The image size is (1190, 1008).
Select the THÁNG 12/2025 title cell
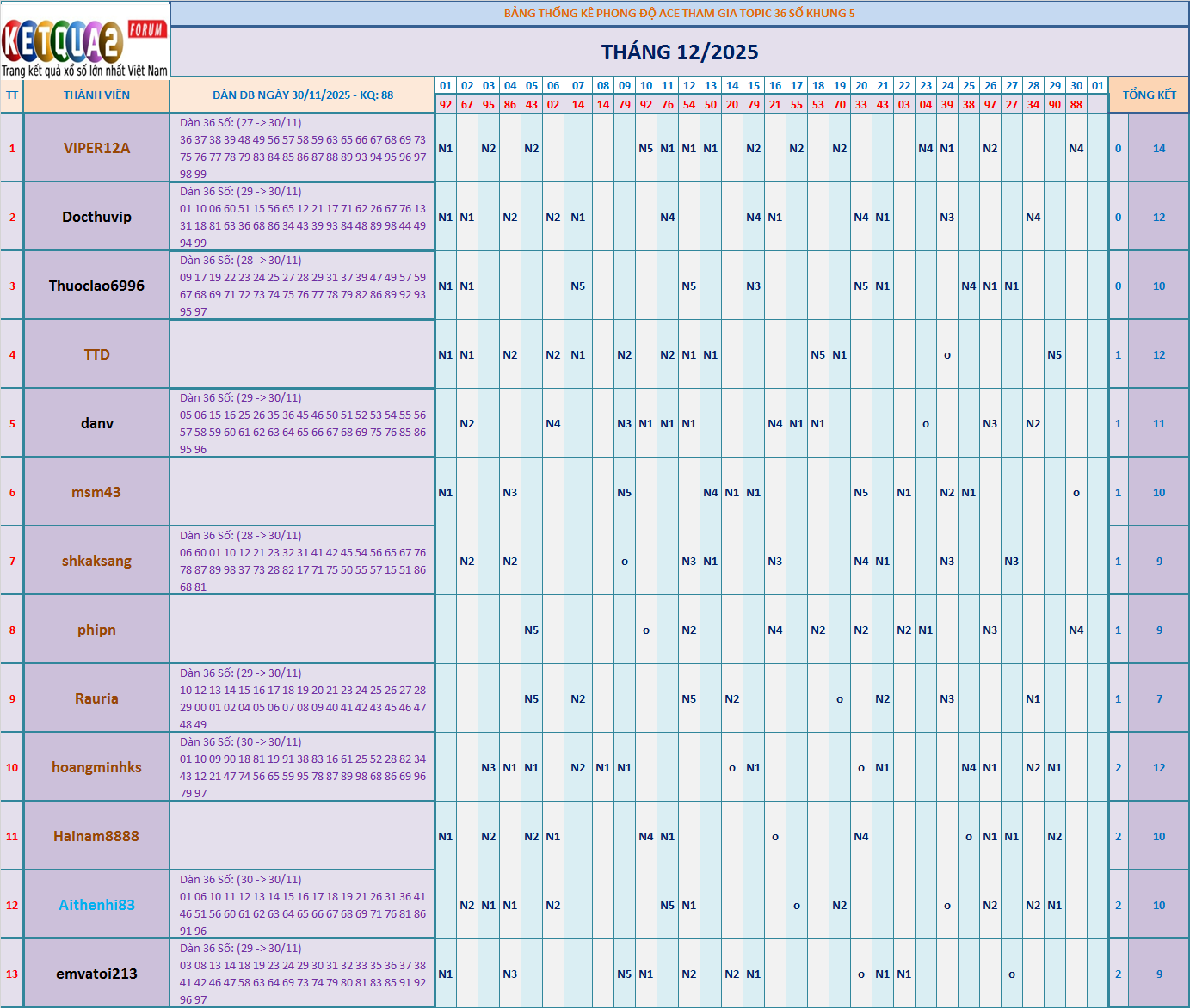(x=679, y=52)
